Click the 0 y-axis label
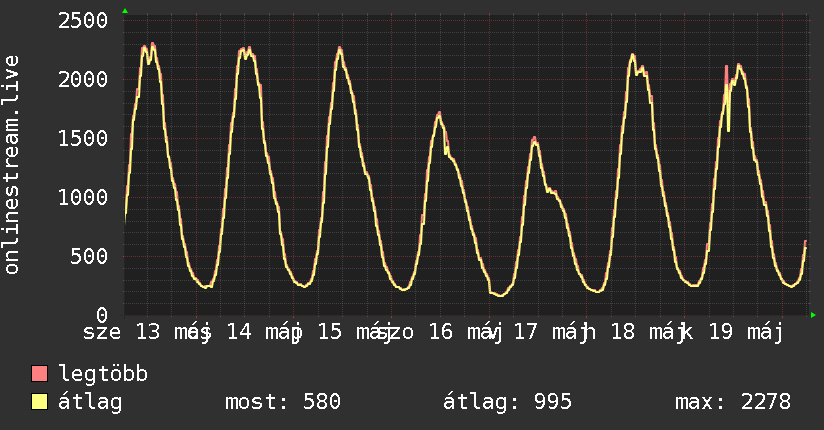 point(102,315)
